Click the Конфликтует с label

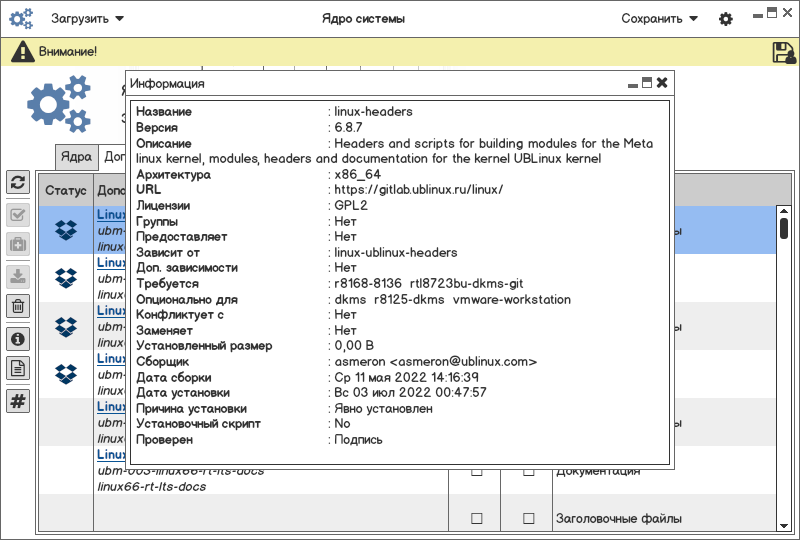(180, 314)
